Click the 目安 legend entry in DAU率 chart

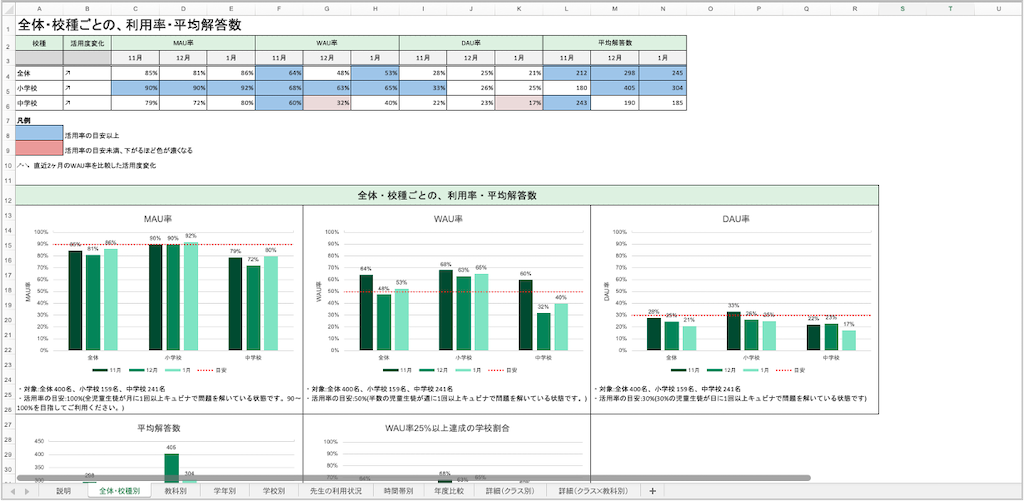790,370
